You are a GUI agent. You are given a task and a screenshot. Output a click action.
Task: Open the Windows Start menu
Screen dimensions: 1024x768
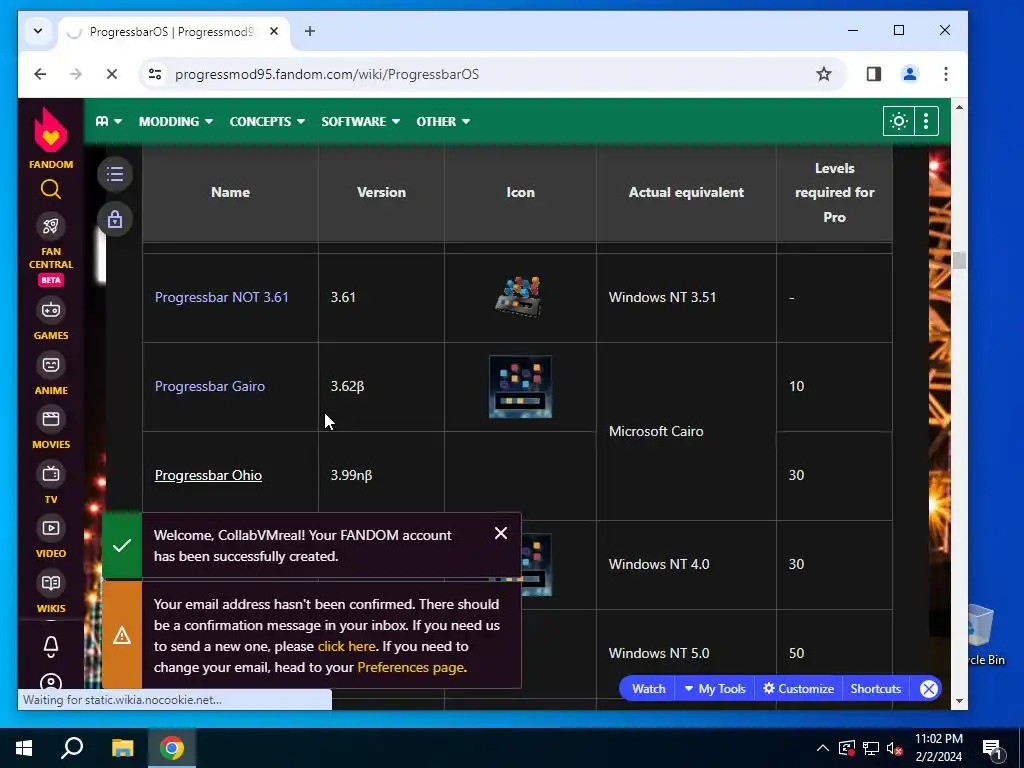point(24,748)
